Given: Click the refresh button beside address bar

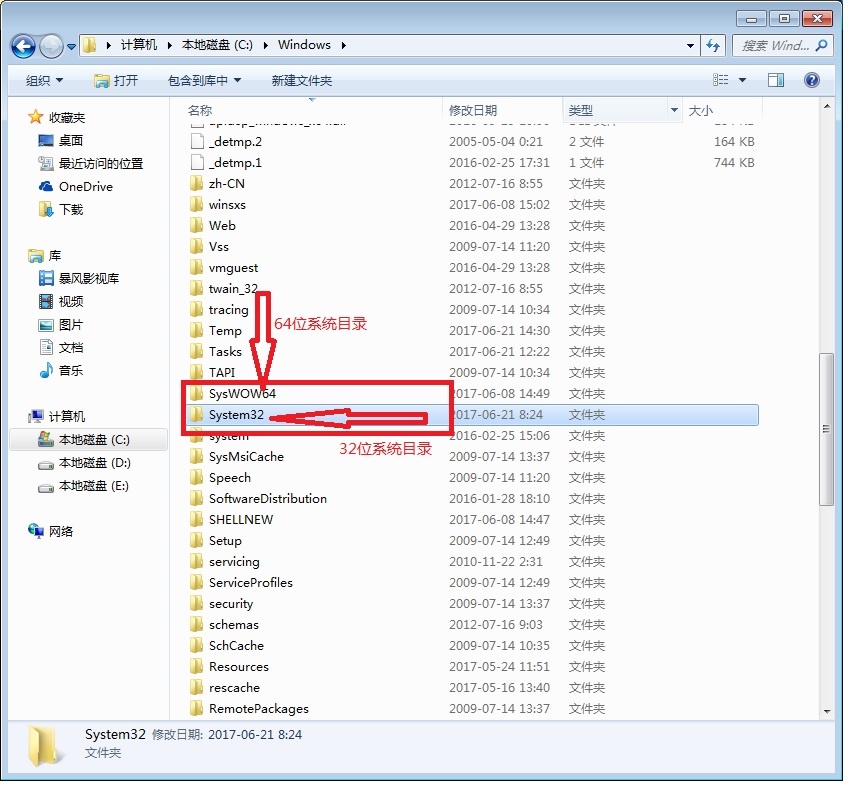Looking at the screenshot, I should click(714, 45).
